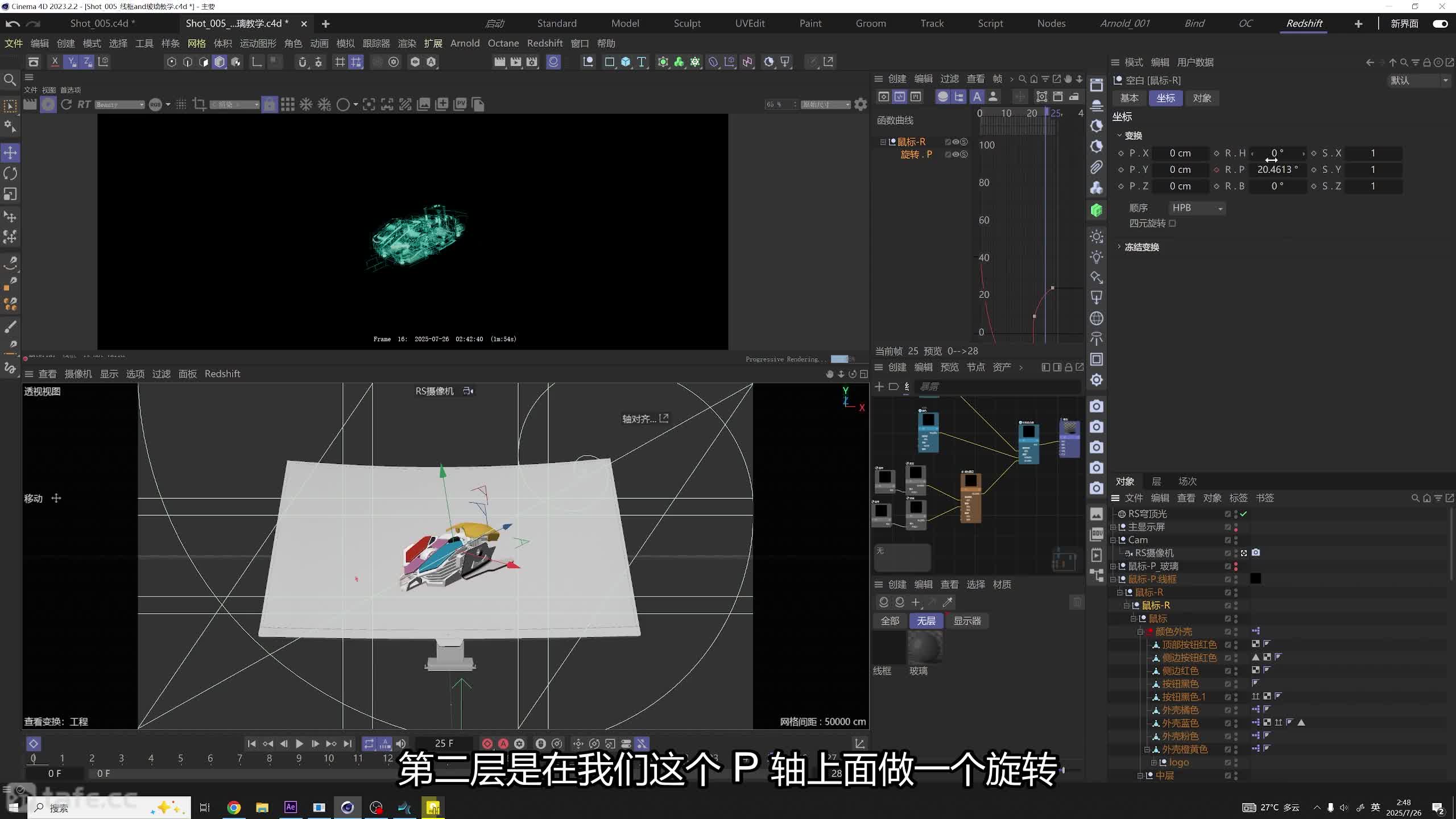Viewport: 1456px width, 819px height.
Task: Click the material eyedropper icon
Action: pyautogui.click(x=948, y=602)
